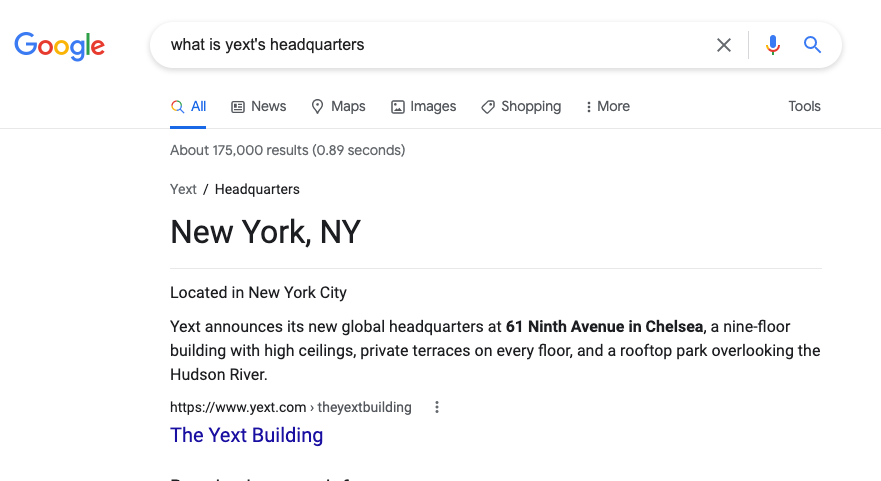The width and height of the screenshot is (881, 481).
Task: Click the Shopping tab tag icon
Action: (488, 107)
